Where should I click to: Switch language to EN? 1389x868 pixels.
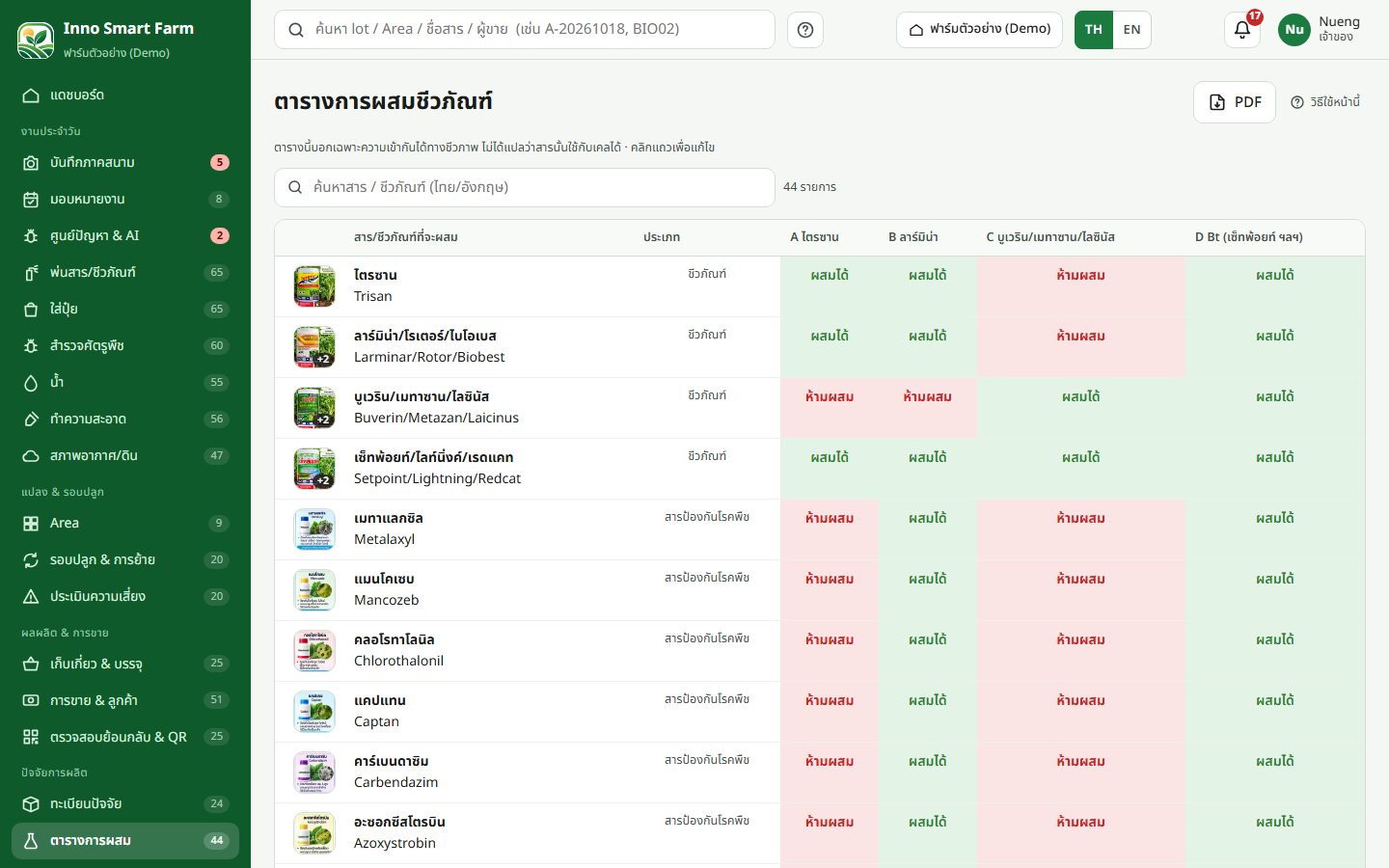pyautogui.click(x=1132, y=30)
